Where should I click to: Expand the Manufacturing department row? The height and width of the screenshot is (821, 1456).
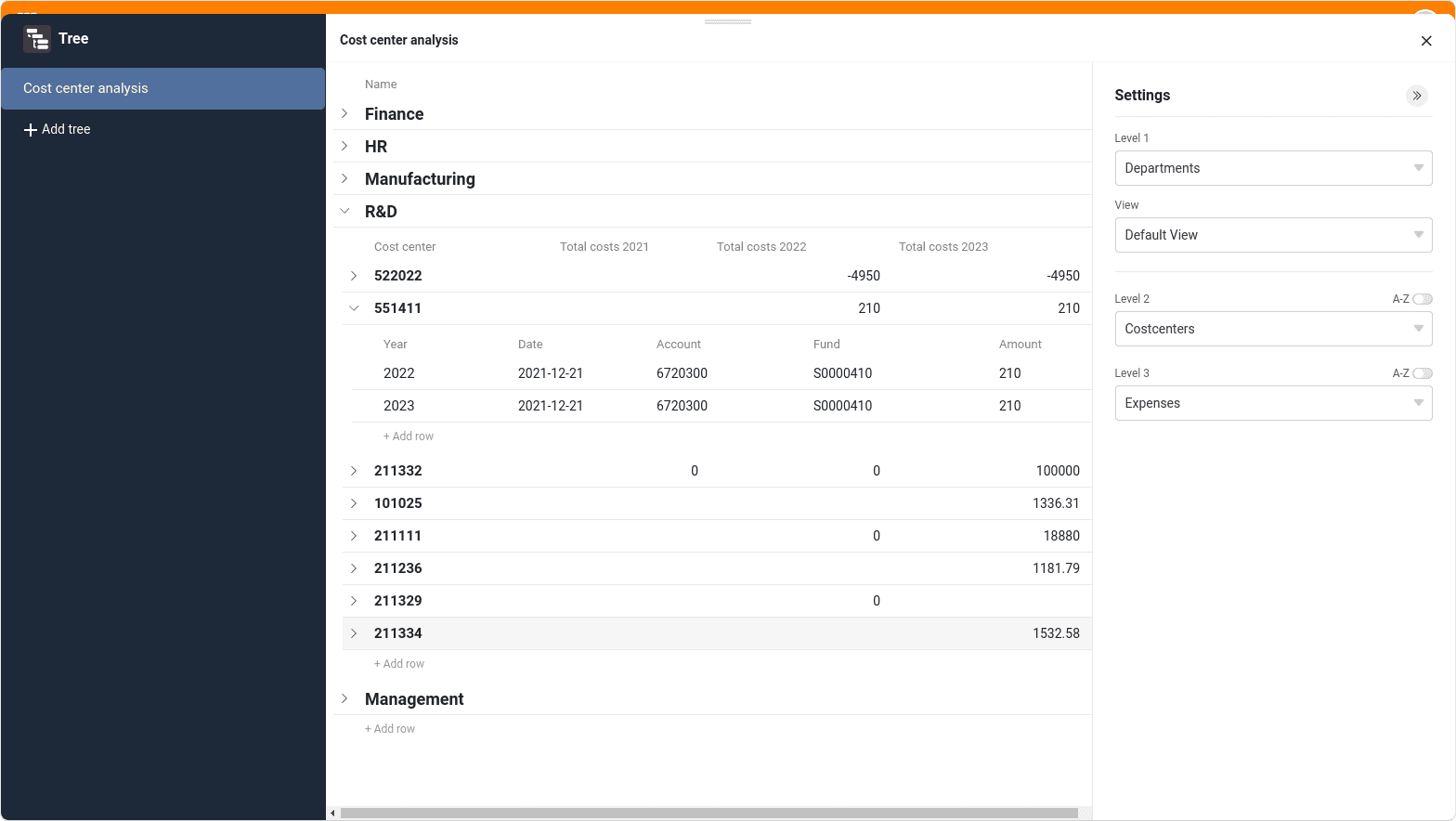[344, 178]
